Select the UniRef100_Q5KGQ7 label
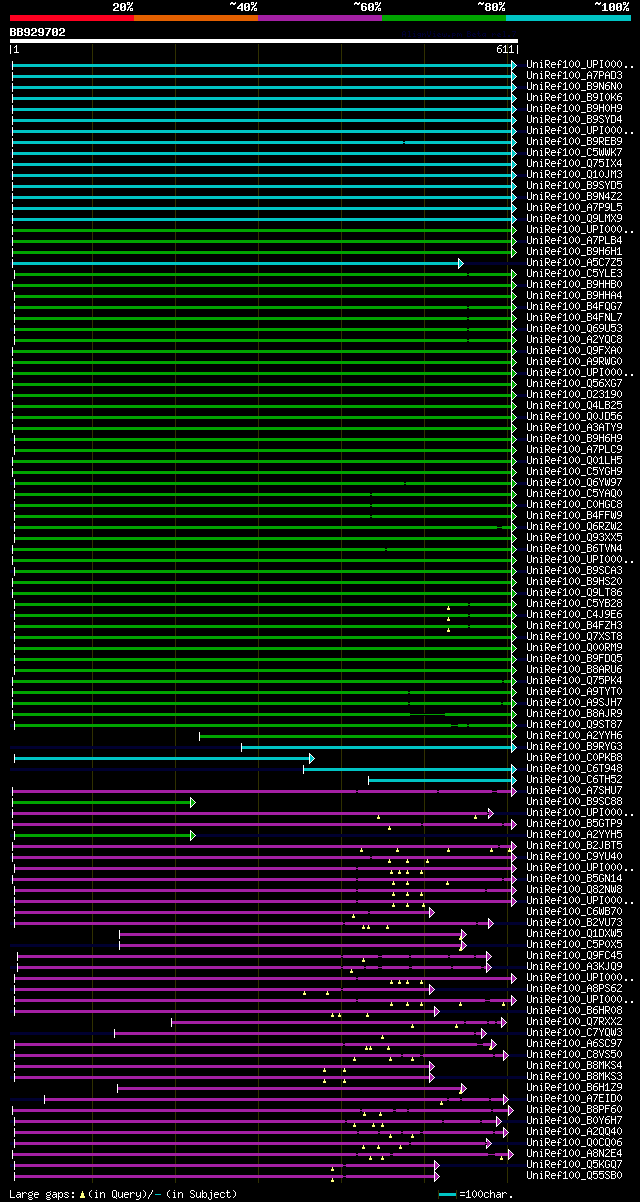The height and width of the screenshot is (1202, 640). click(x=575, y=1164)
